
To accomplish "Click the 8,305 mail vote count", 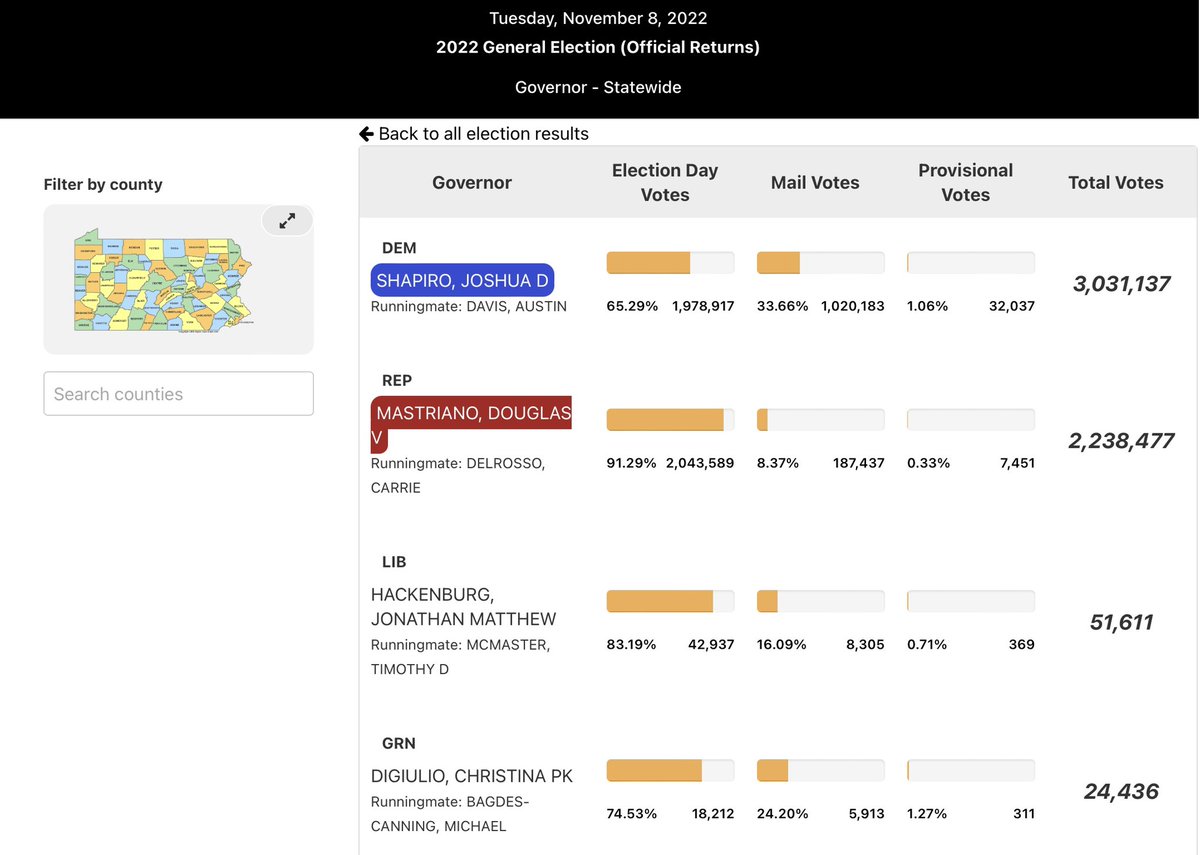I will 865,645.
